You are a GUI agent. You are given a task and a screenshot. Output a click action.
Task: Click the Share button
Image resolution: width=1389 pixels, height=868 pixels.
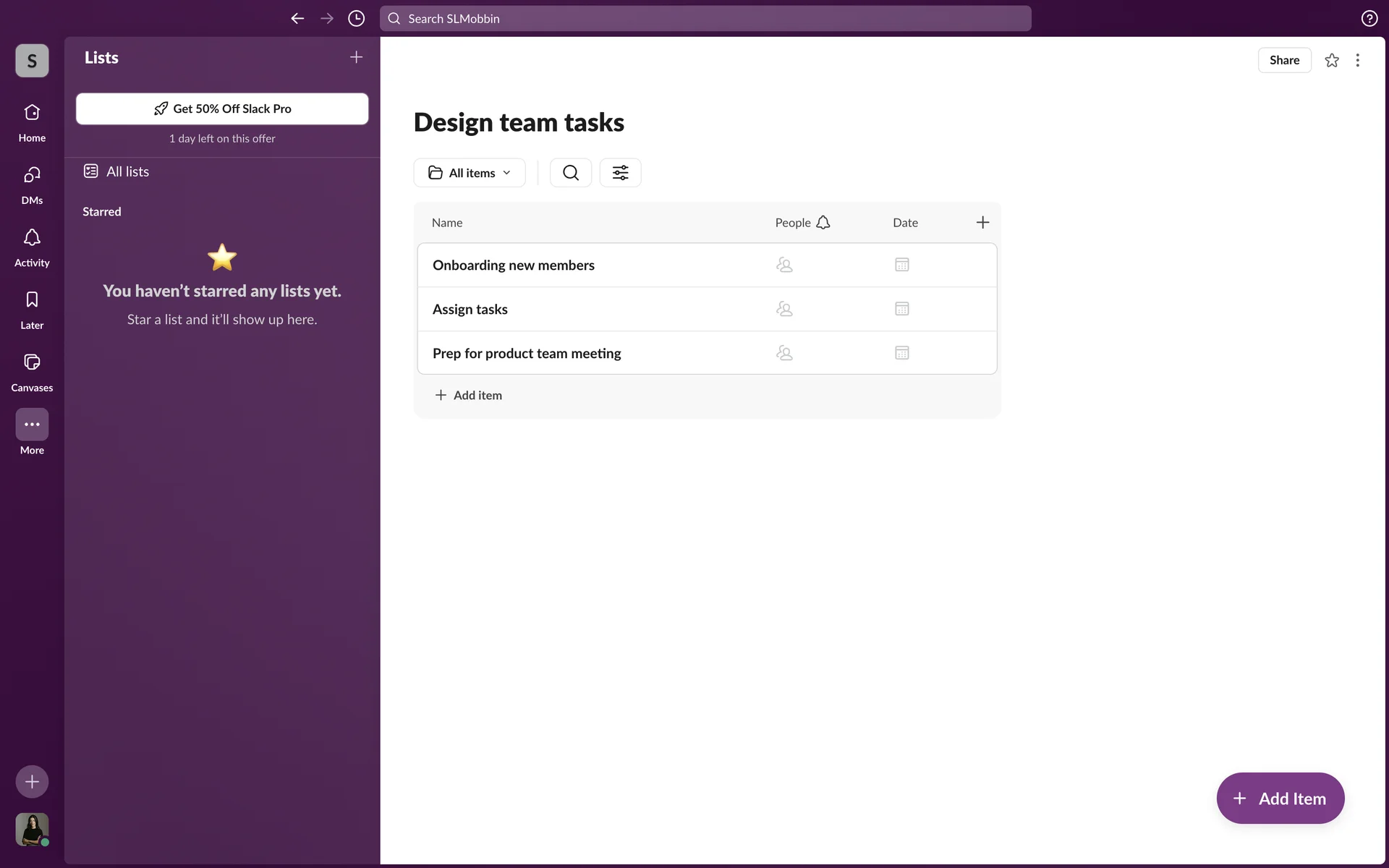(1283, 61)
